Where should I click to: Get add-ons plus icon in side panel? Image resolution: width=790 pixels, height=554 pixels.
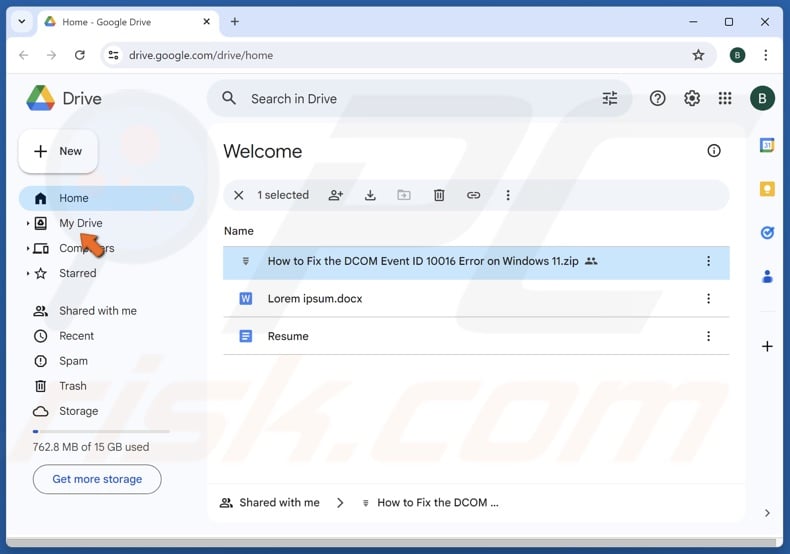point(767,347)
